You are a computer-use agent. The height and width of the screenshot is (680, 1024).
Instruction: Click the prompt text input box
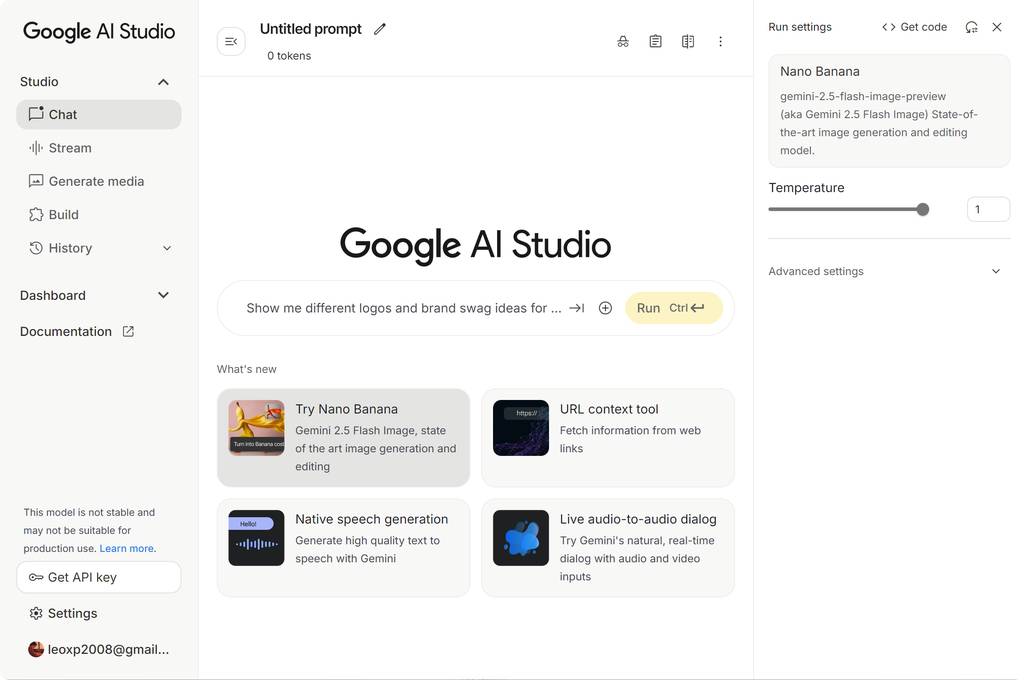pos(404,308)
